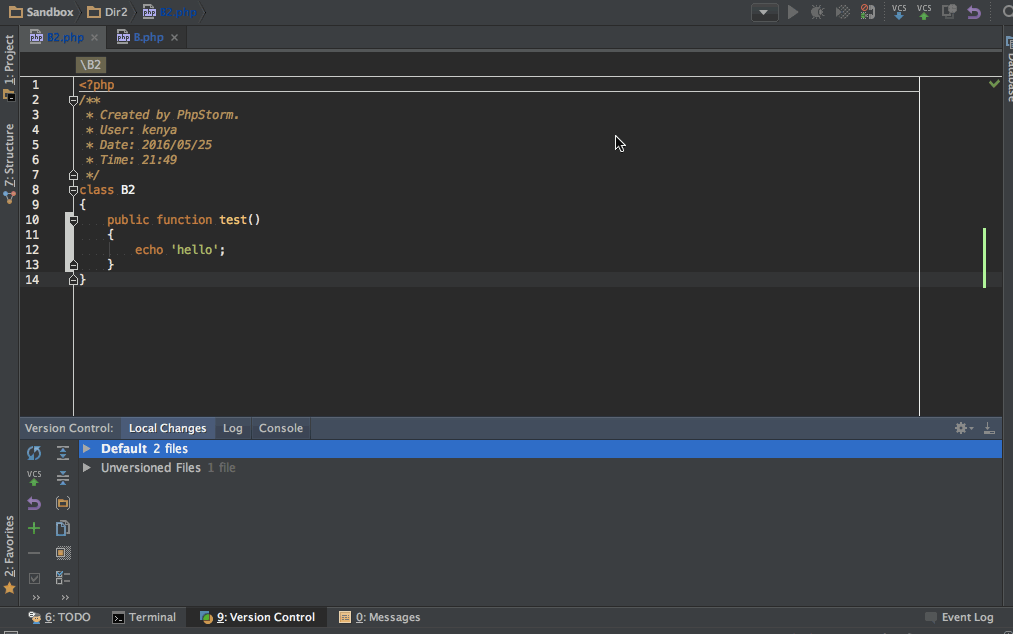This screenshot has width=1013, height=634.
Task: Click the Revert toolbar icon
Action: pos(974,12)
